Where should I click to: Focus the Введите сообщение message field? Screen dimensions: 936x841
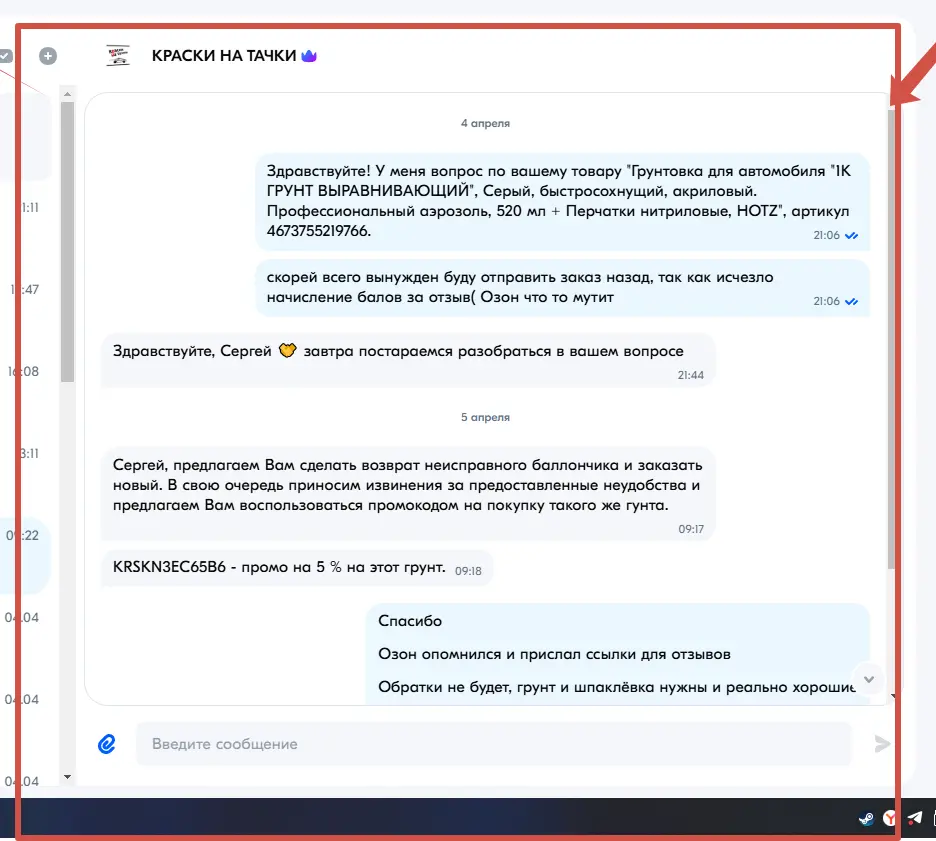point(494,744)
